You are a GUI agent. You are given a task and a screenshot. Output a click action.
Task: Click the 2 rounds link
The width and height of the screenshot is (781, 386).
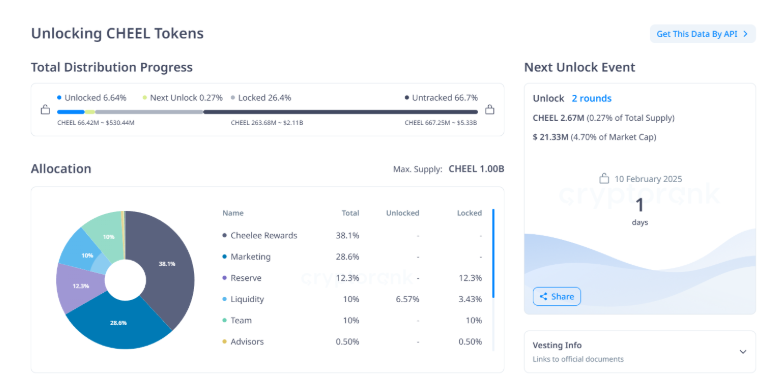591,99
